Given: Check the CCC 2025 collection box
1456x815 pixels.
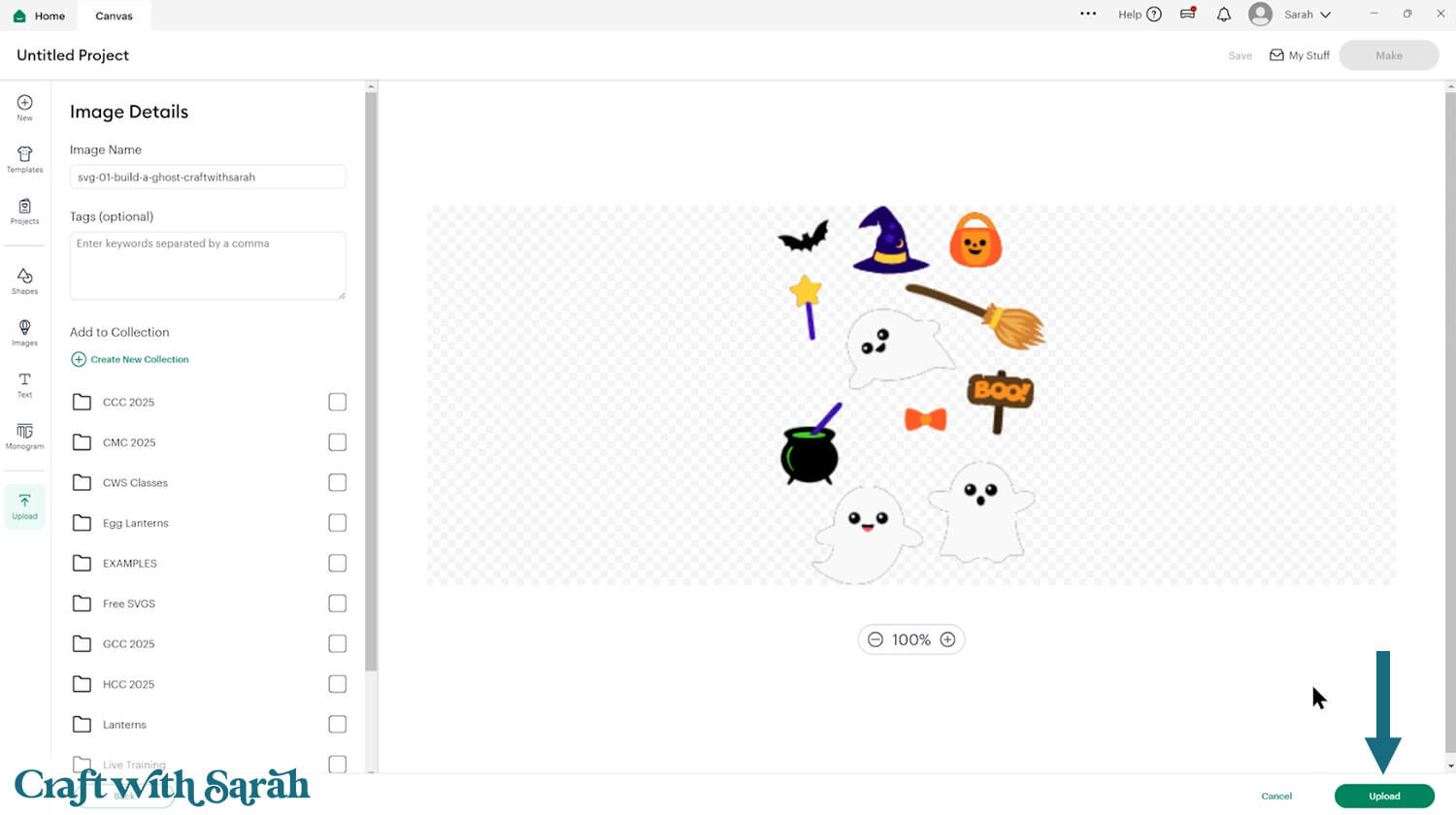Looking at the screenshot, I should (x=337, y=402).
